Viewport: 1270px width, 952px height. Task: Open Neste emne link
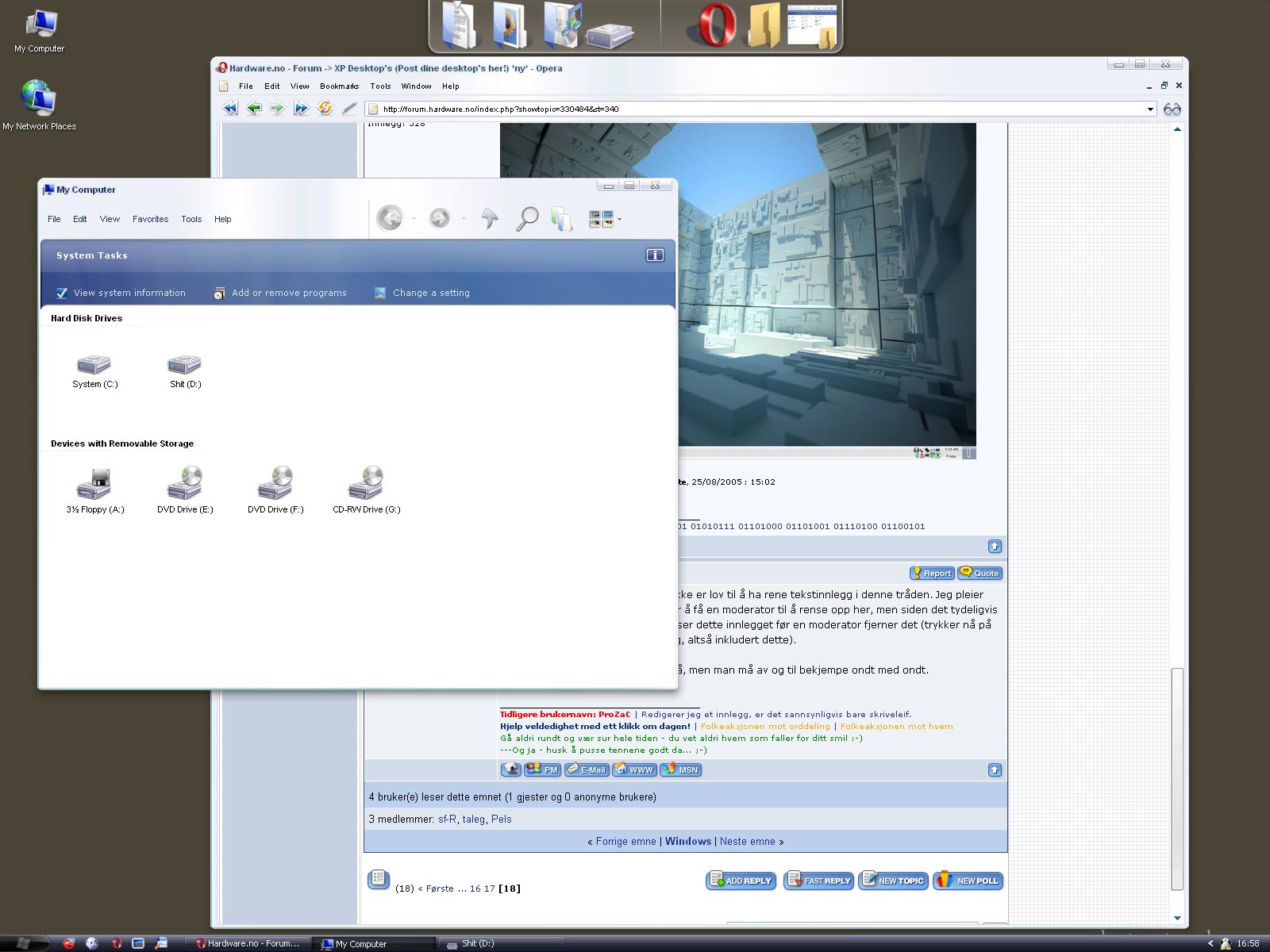[748, 842]
